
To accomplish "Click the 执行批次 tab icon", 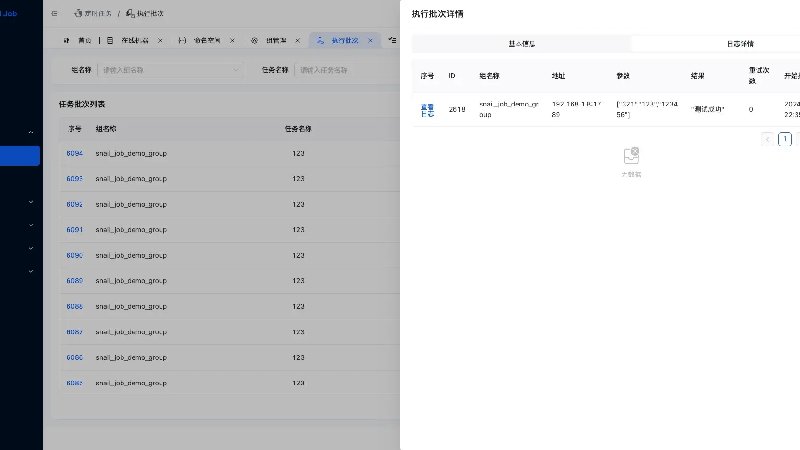I will tap(320, 40).
